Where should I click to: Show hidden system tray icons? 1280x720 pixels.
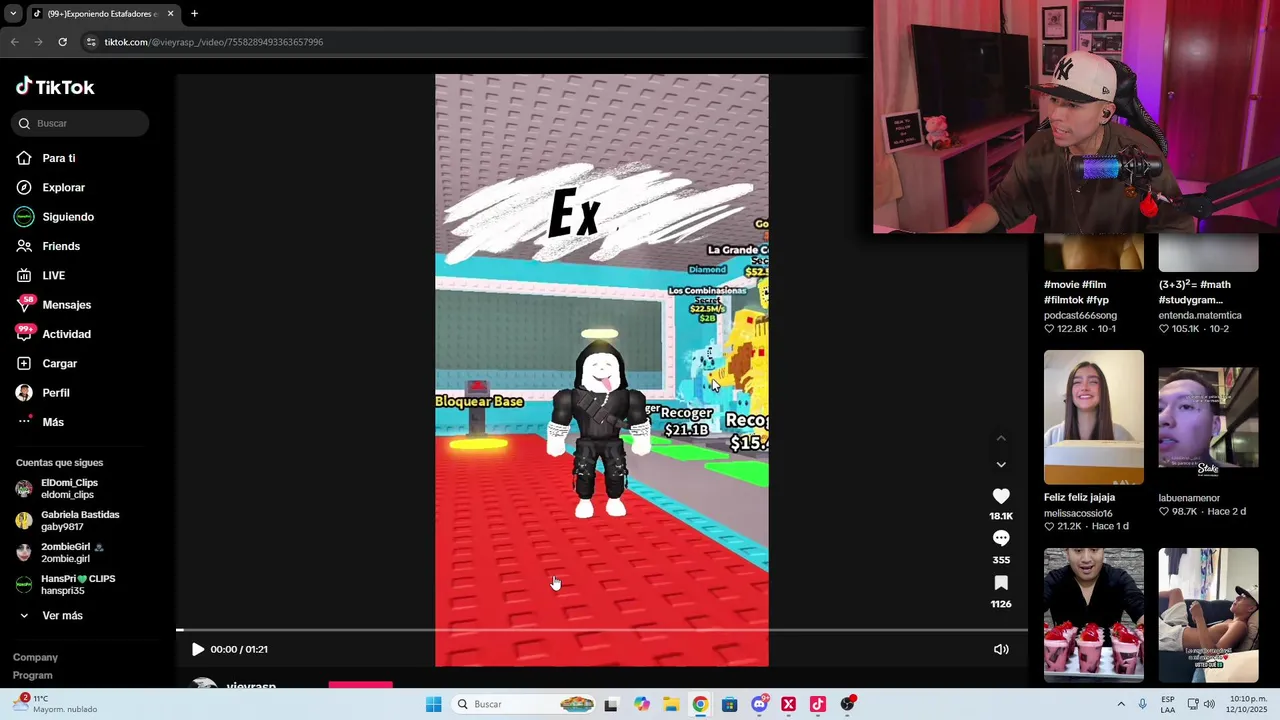[x=1120, y=704]
